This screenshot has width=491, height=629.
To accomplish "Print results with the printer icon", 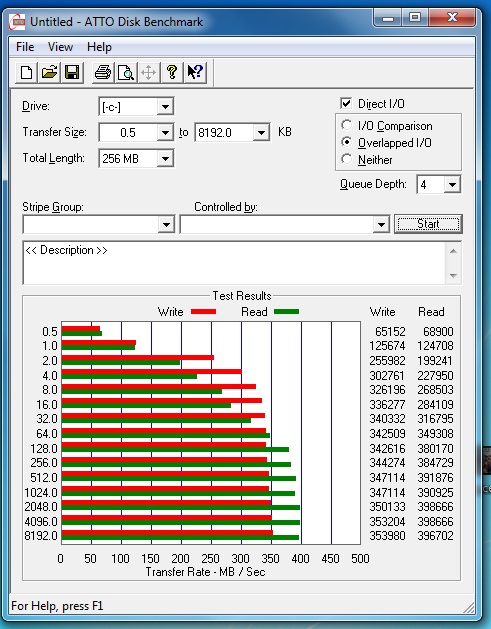I will 103,73.
